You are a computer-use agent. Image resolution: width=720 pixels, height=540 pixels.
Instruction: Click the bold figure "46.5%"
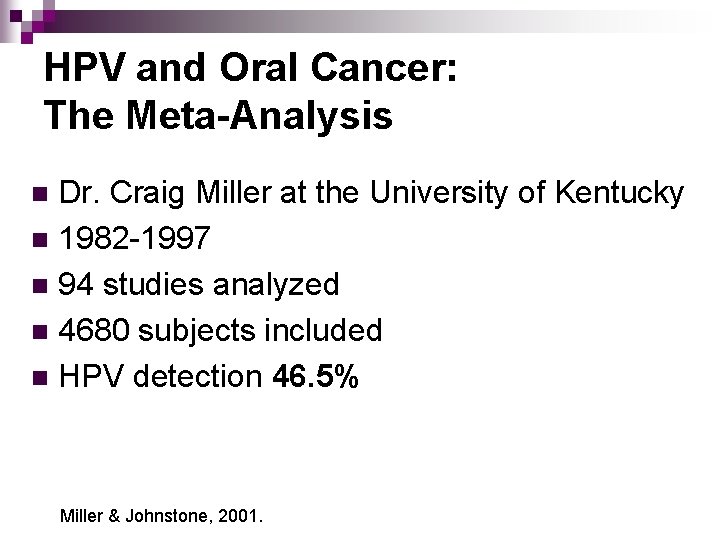[314, 377]
